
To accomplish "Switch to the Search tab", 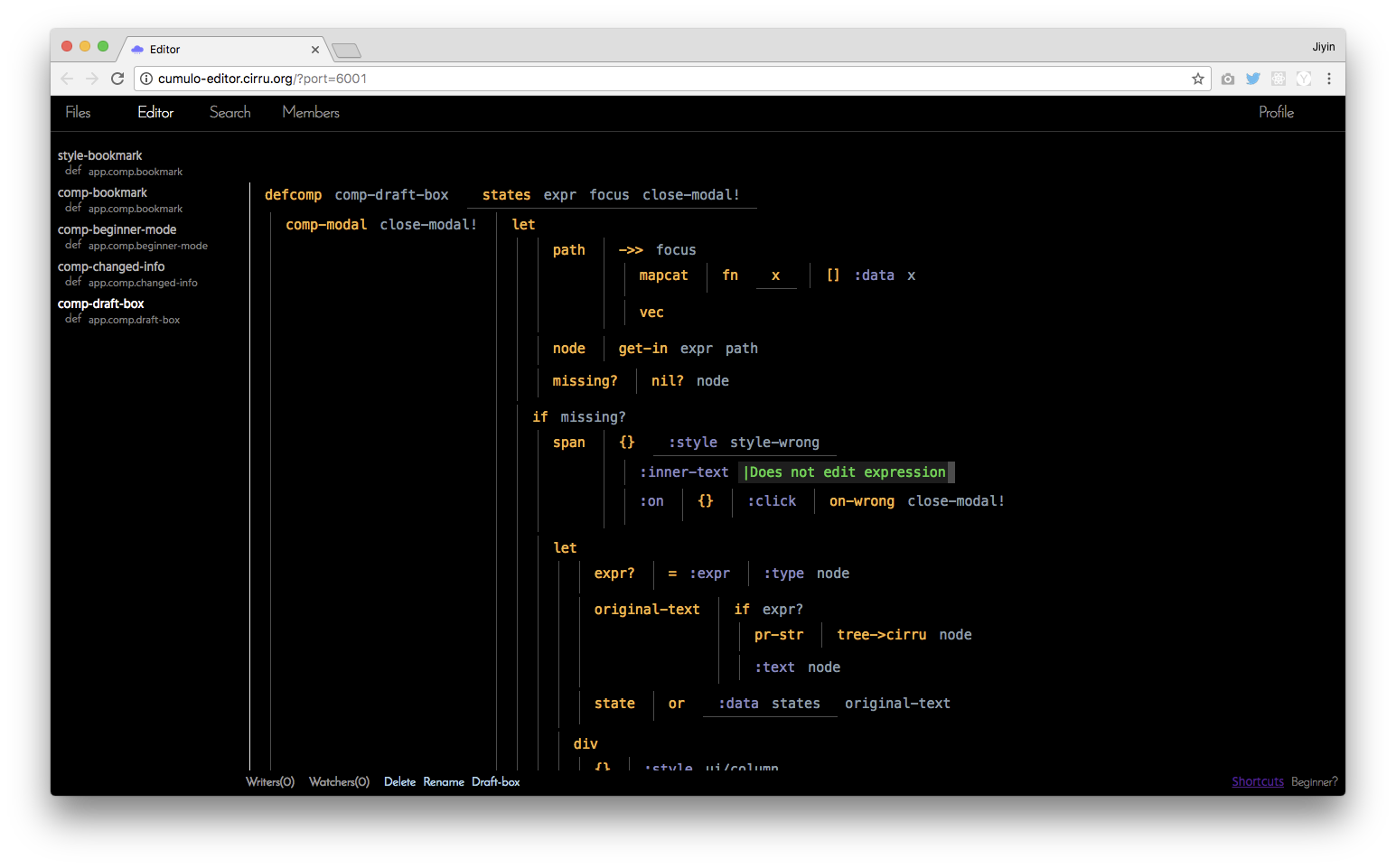I will click(x=230, y=112).
